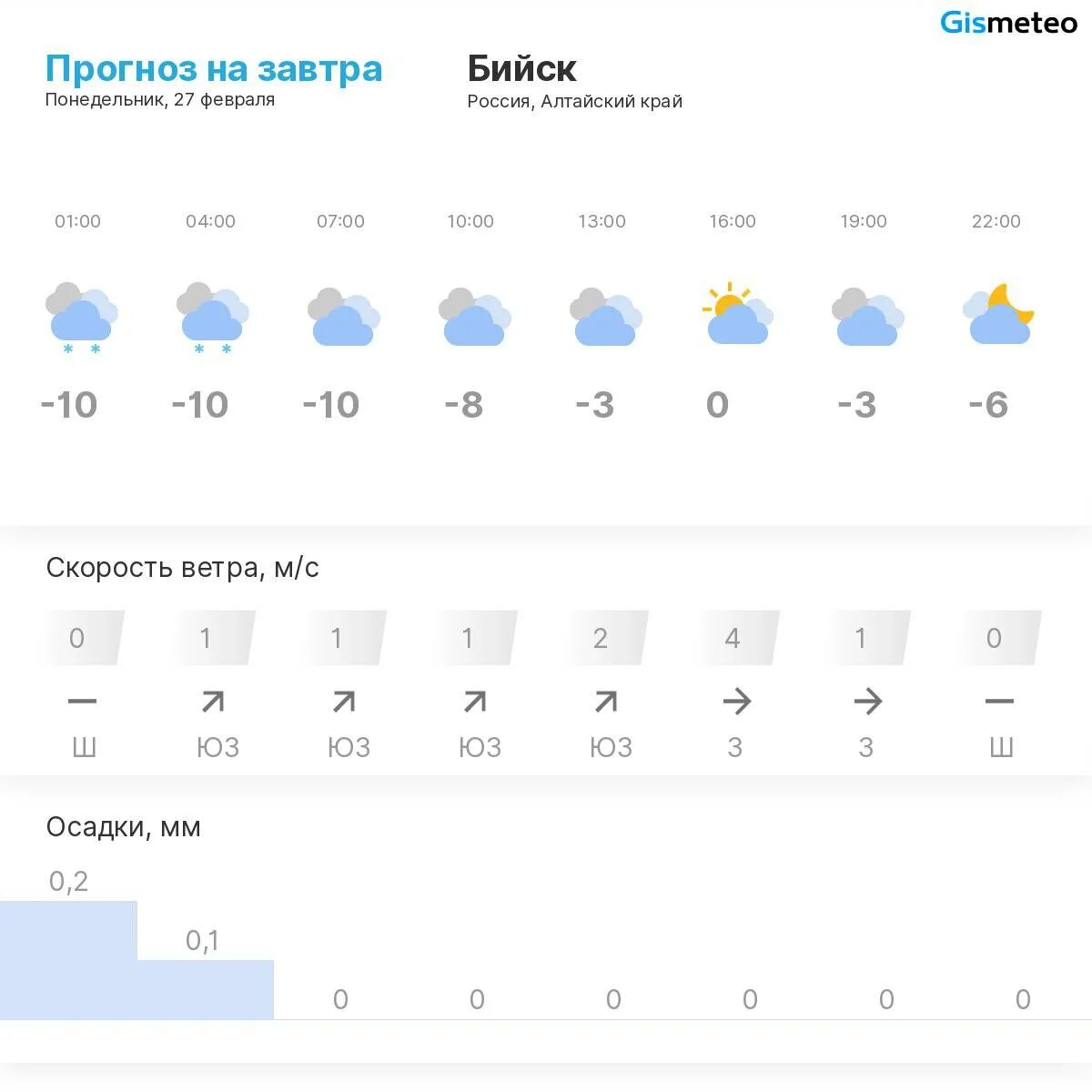Click the sun-and-cloud icon at 16:00

click(737, 313)
